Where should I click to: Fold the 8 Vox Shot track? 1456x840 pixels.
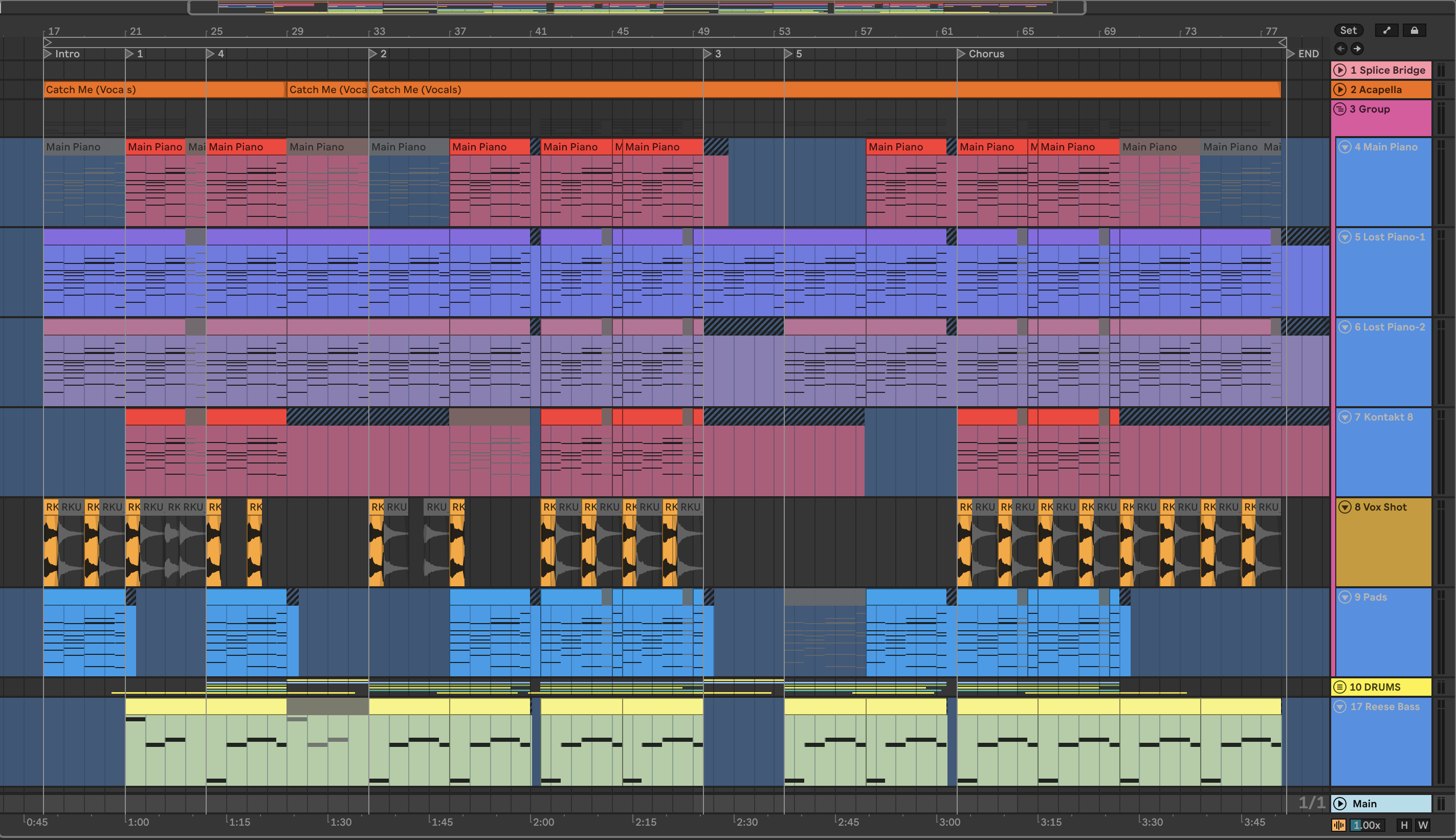(1344, 507)
